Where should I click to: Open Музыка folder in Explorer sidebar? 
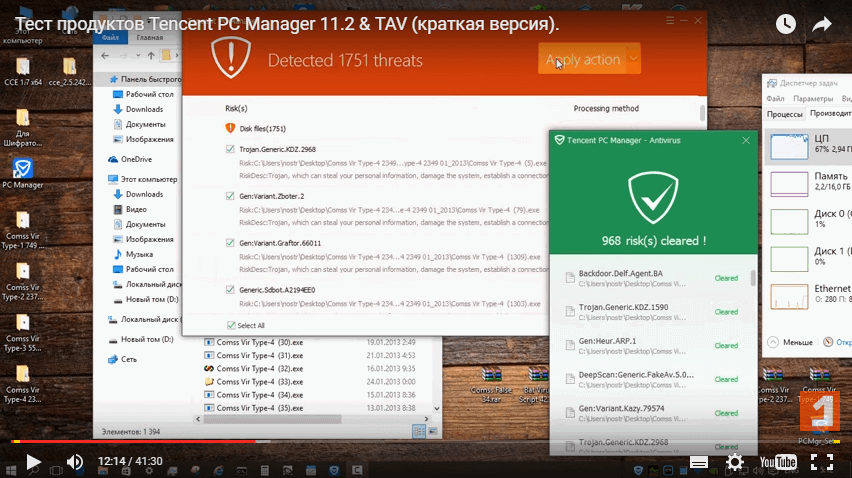[x=133, y=254]
